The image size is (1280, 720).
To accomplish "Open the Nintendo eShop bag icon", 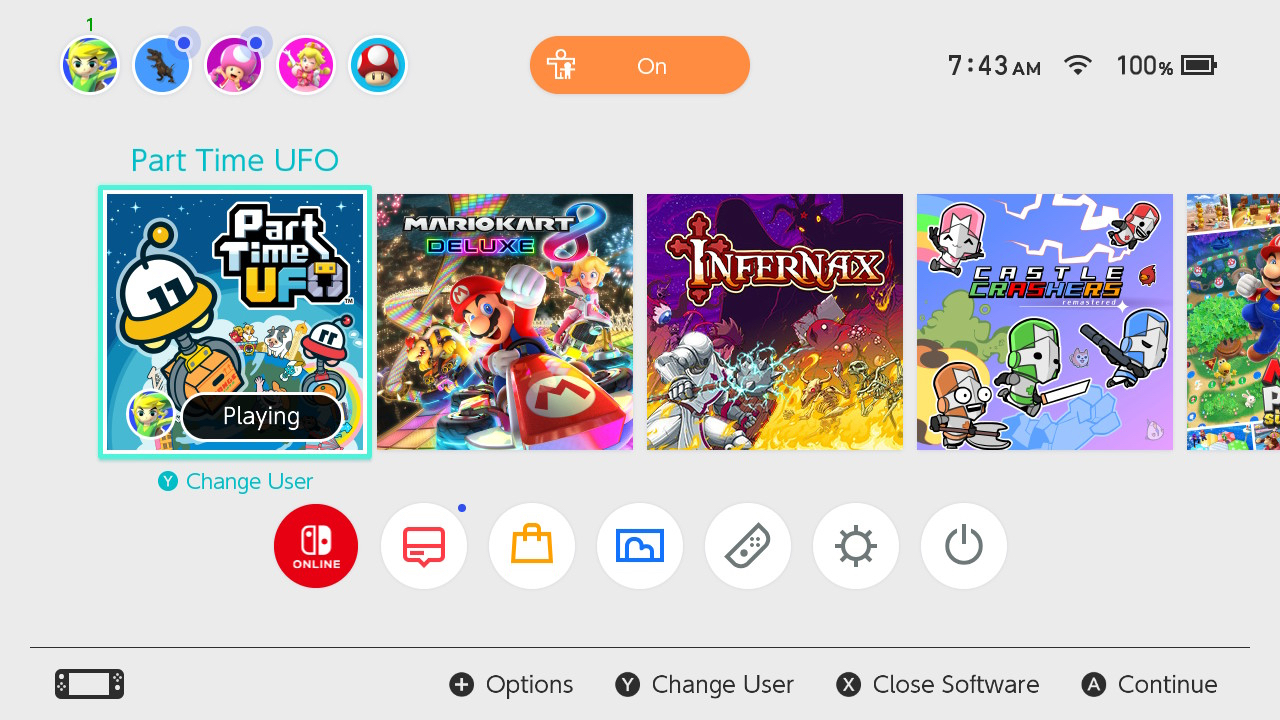I will (532, 546).
